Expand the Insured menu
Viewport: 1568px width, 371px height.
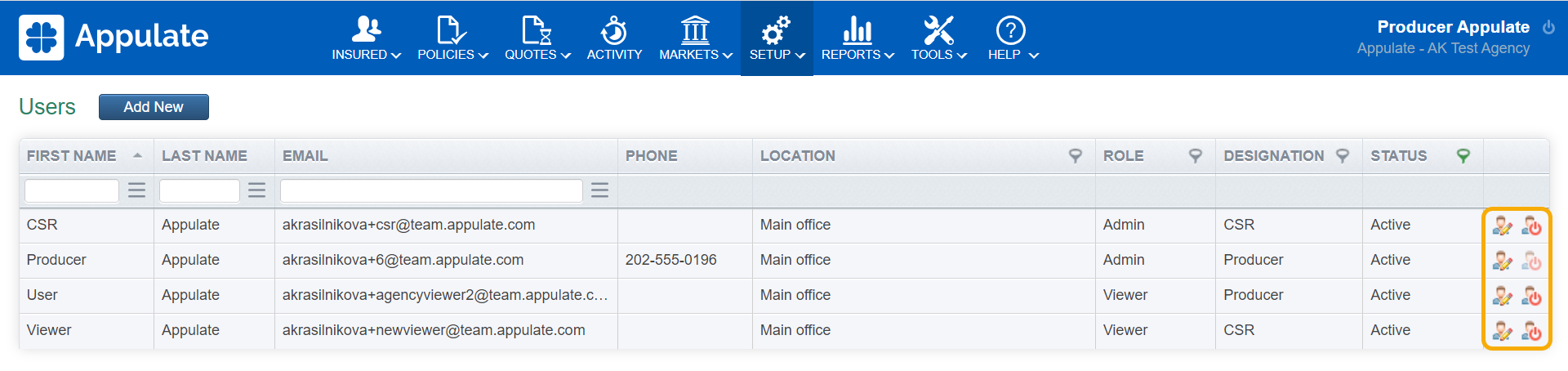coord(366,38)
